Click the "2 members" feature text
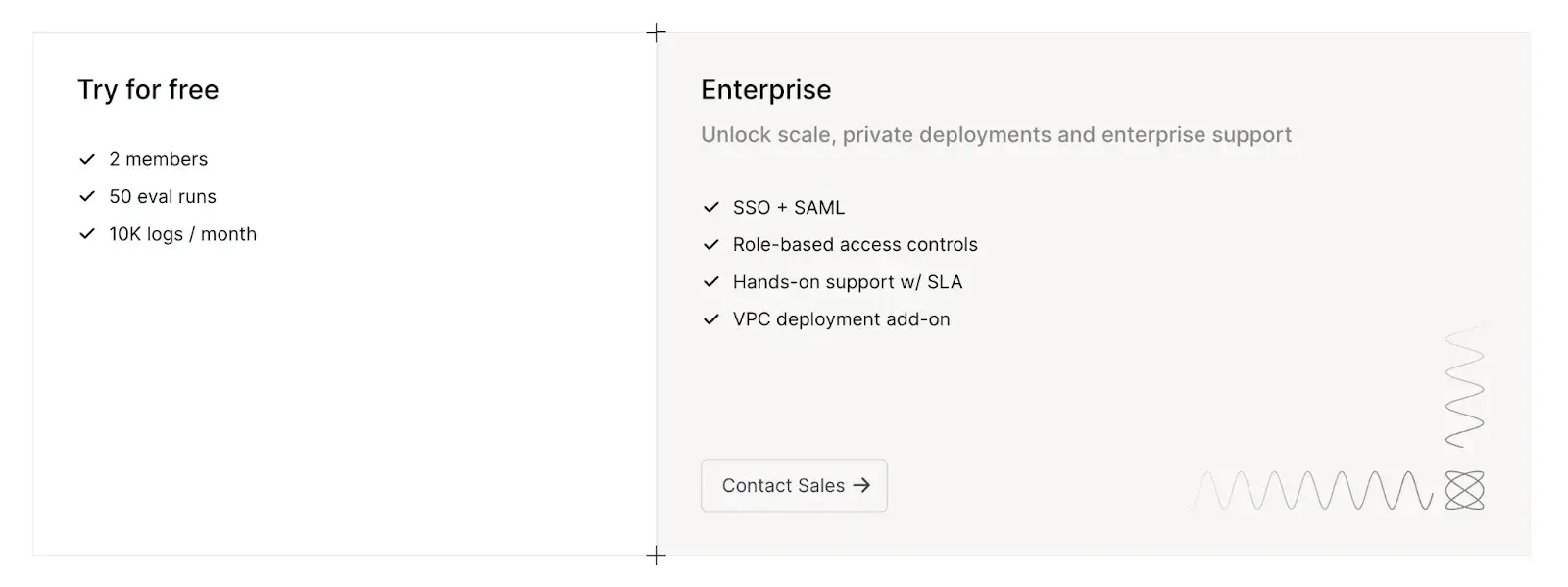 pyautogui.click(x=159, y=159)
